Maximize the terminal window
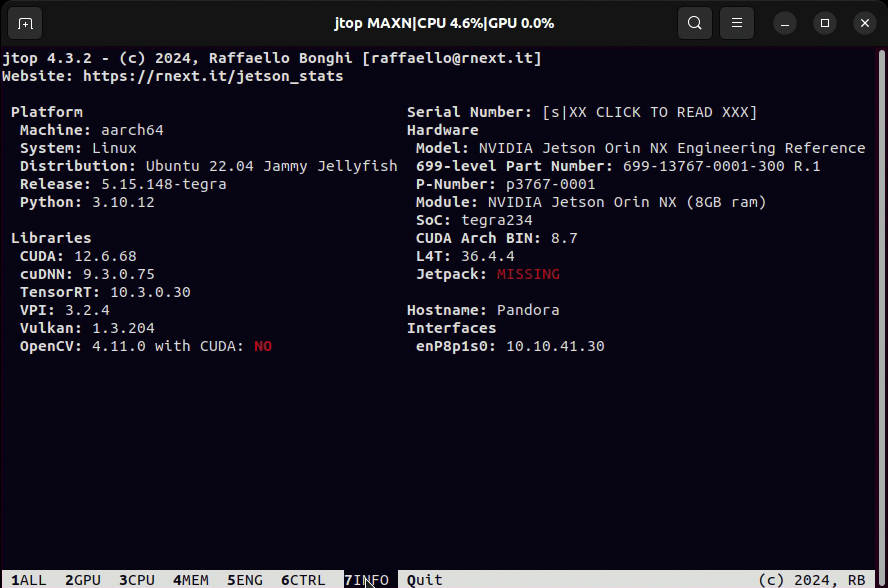Image resolution: width=888 pixels, height=588 pixels. (825, 22)
